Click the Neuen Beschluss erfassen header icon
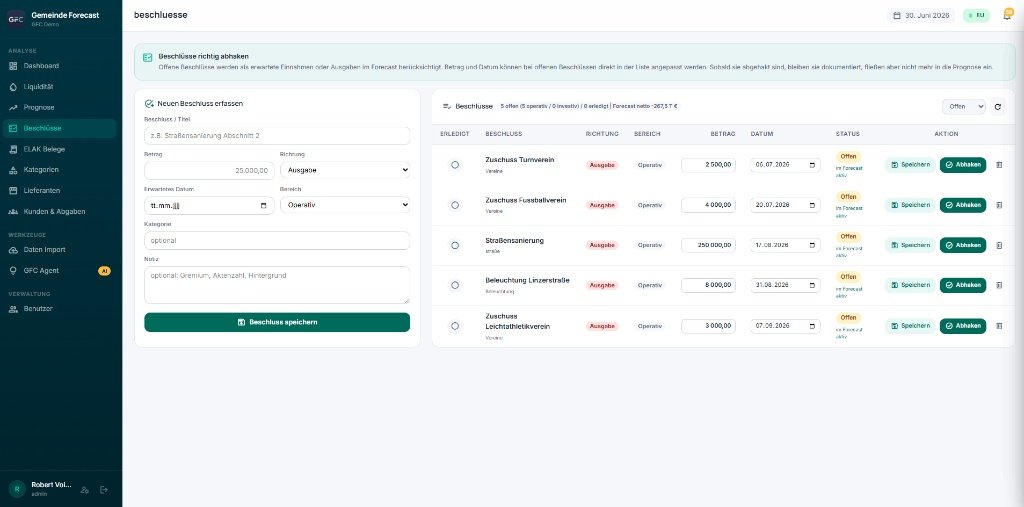The height and width of the screenshot is (507, 1024). (149, 103)
